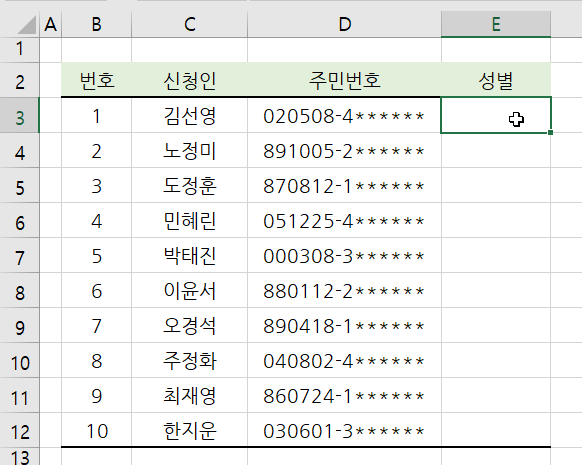Click the 번호 header cell
582x465 pixels.
(x=97, y=80)
